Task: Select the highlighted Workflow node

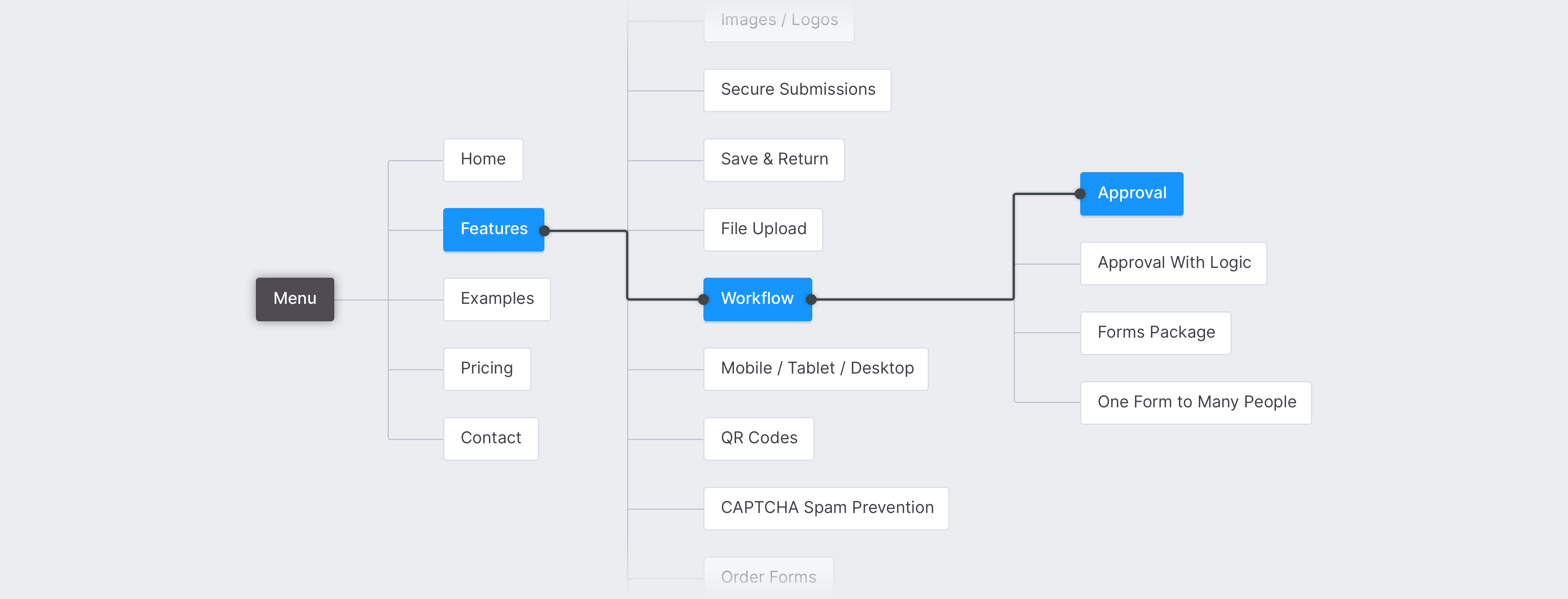Action: [757, 299]
